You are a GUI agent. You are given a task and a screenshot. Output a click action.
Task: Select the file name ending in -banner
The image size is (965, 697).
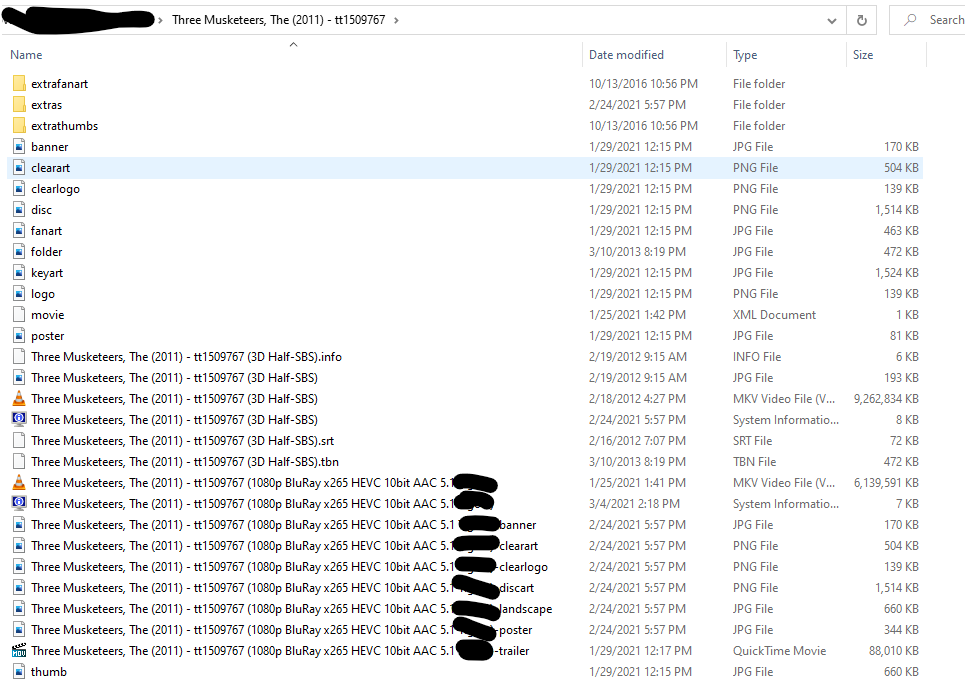[284, 525]
